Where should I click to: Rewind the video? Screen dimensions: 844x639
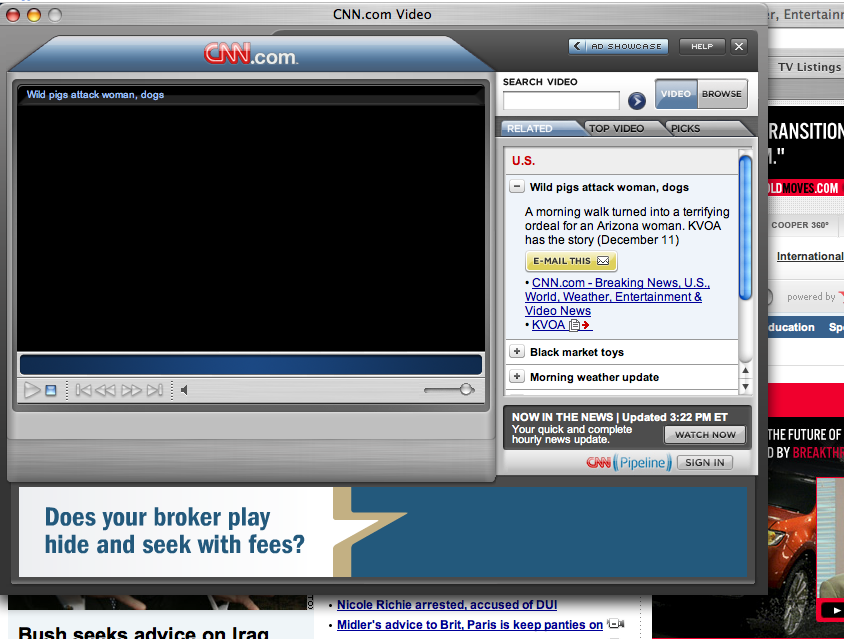[x=106, y=390]
